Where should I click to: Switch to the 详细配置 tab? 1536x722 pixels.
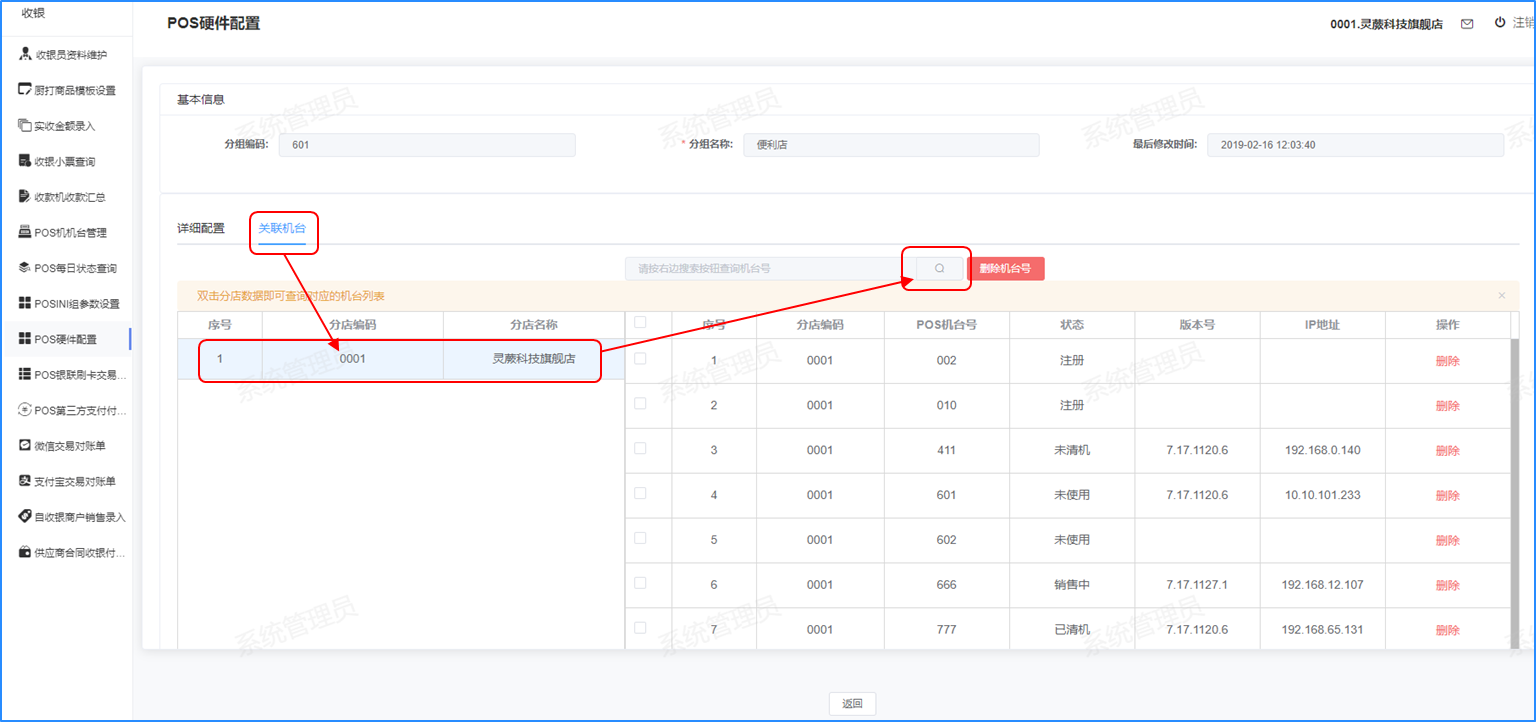pos(201,228)
